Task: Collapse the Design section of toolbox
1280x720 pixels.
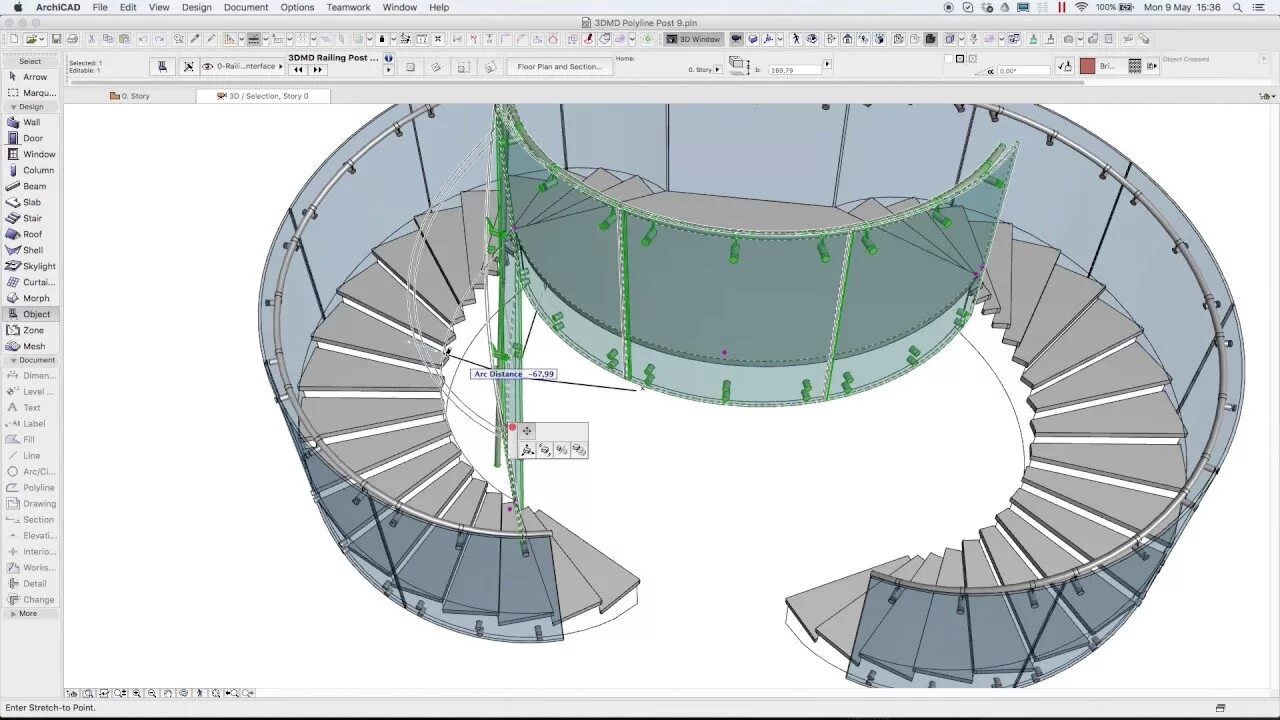Action: coord(30,106)
